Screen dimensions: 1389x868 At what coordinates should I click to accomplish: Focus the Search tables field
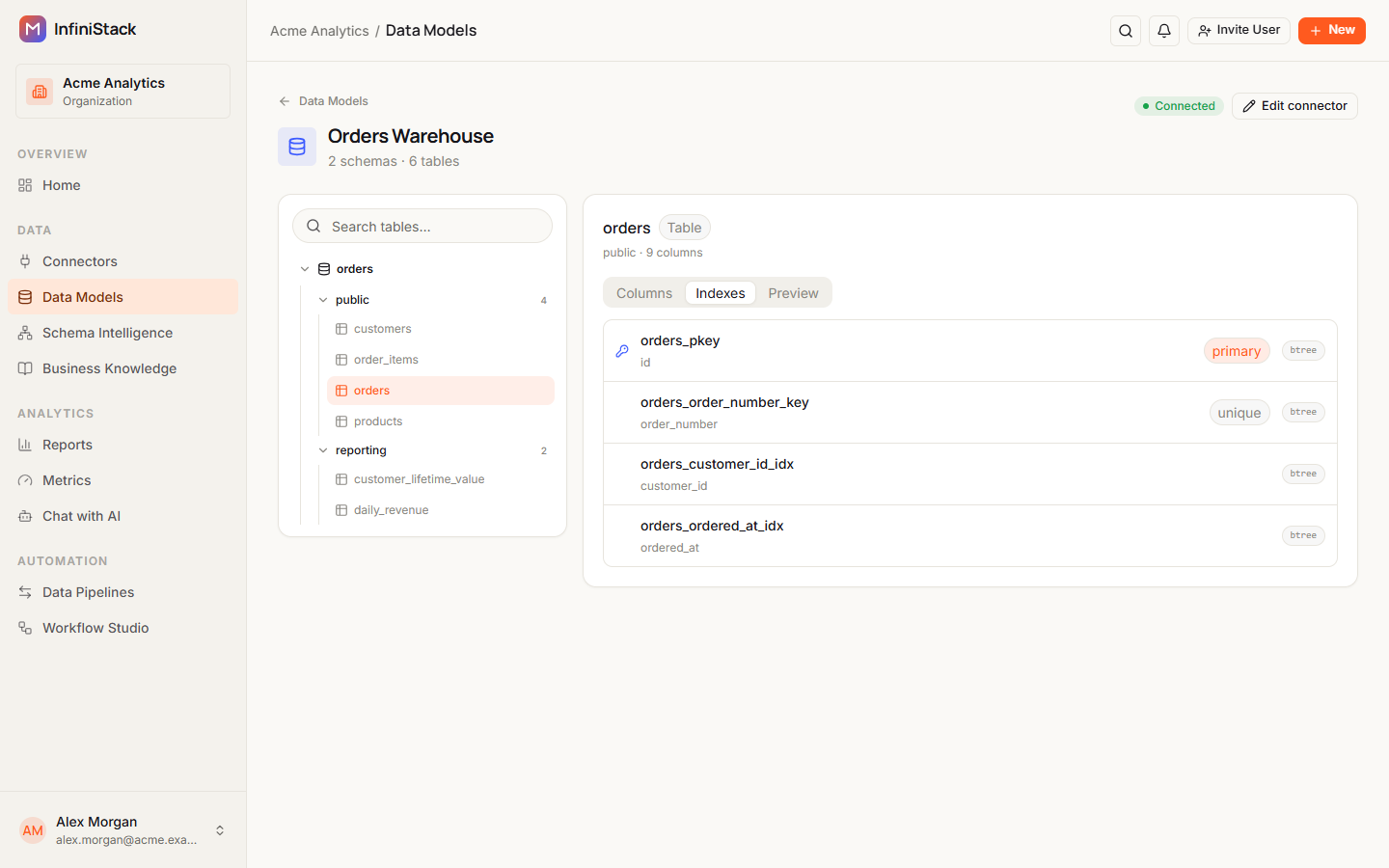tap(422, 227)
